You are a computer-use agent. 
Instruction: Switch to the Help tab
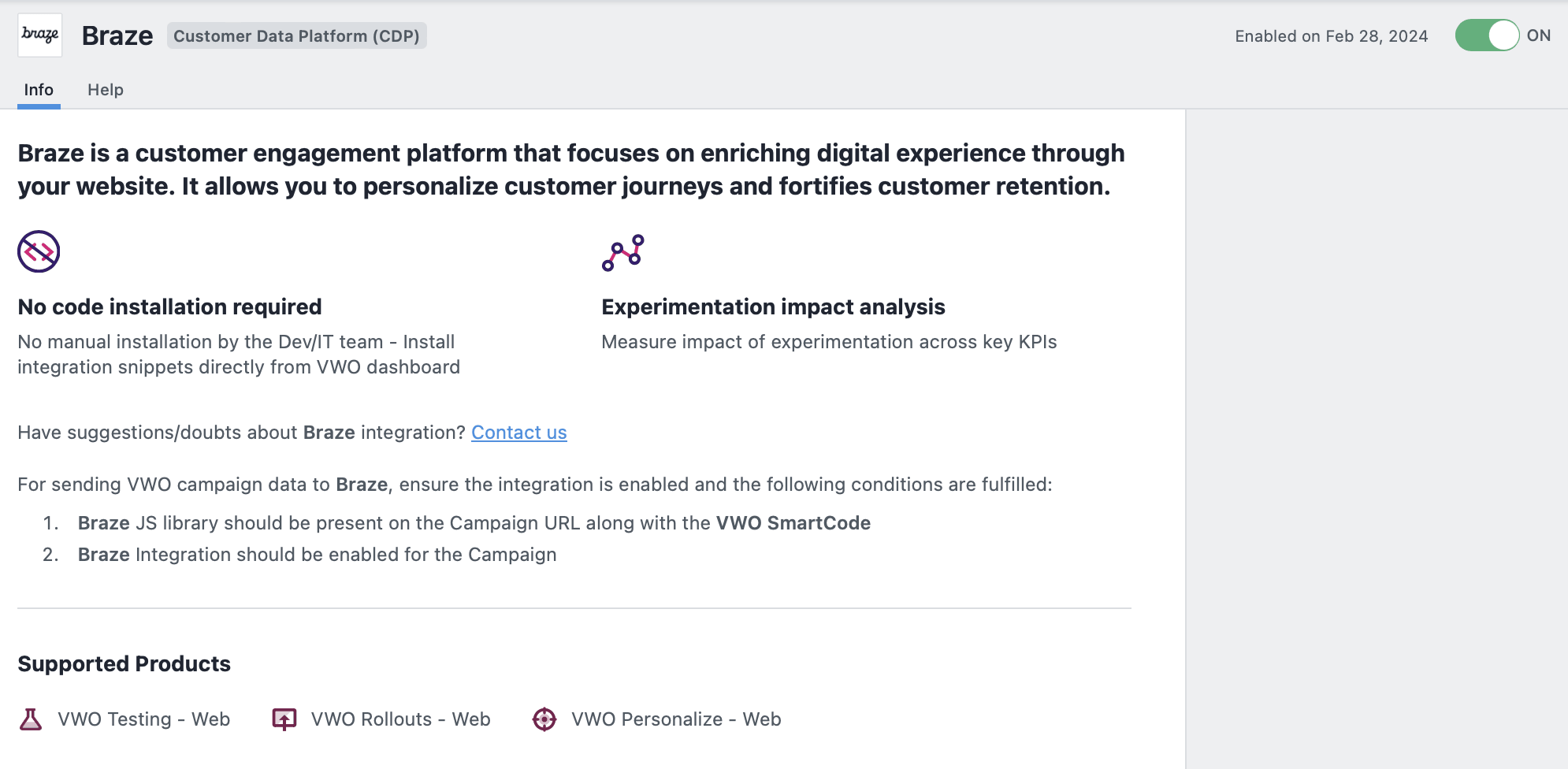coord(106,90)
